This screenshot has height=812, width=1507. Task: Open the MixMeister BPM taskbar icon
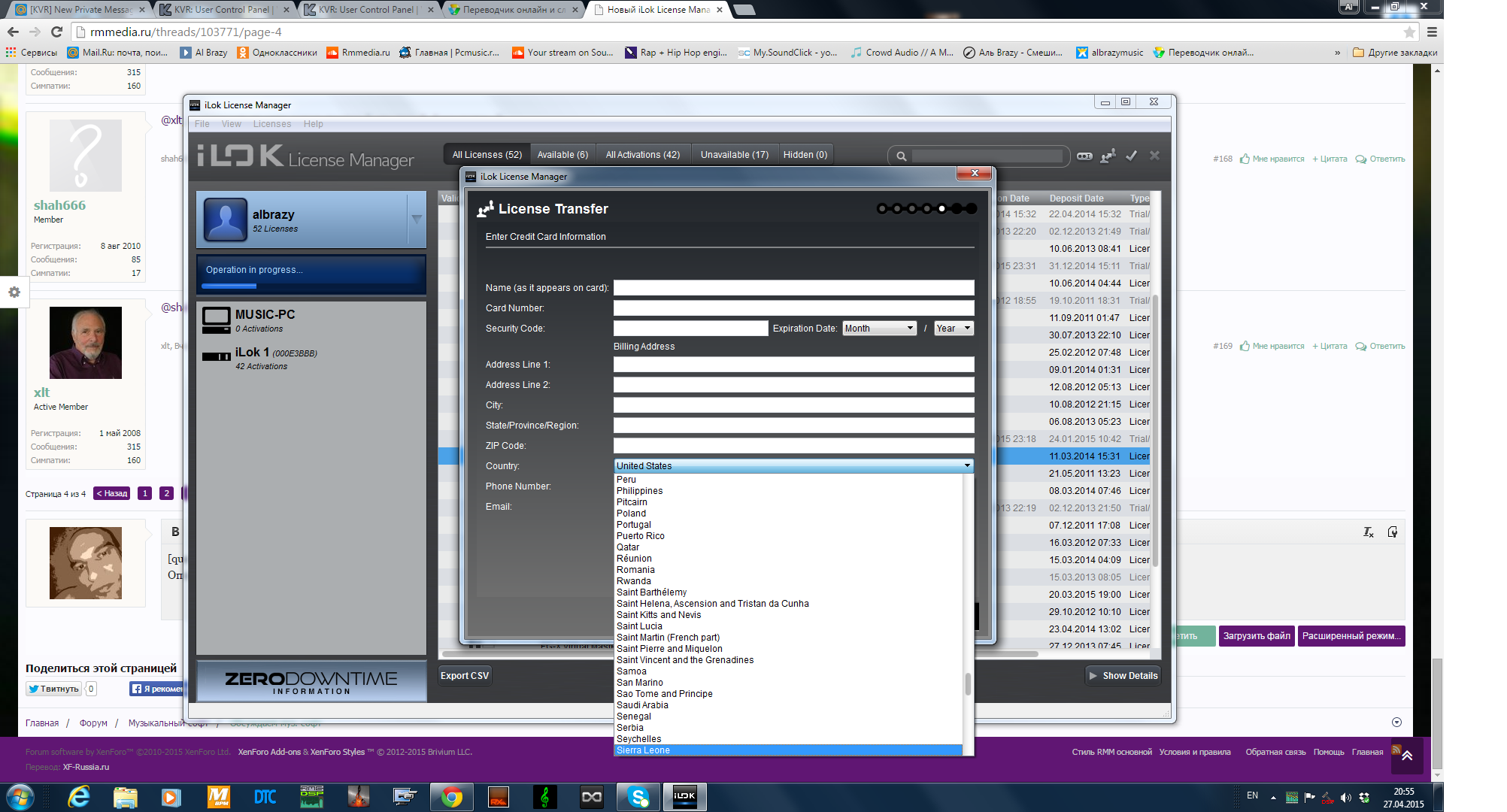218,796
